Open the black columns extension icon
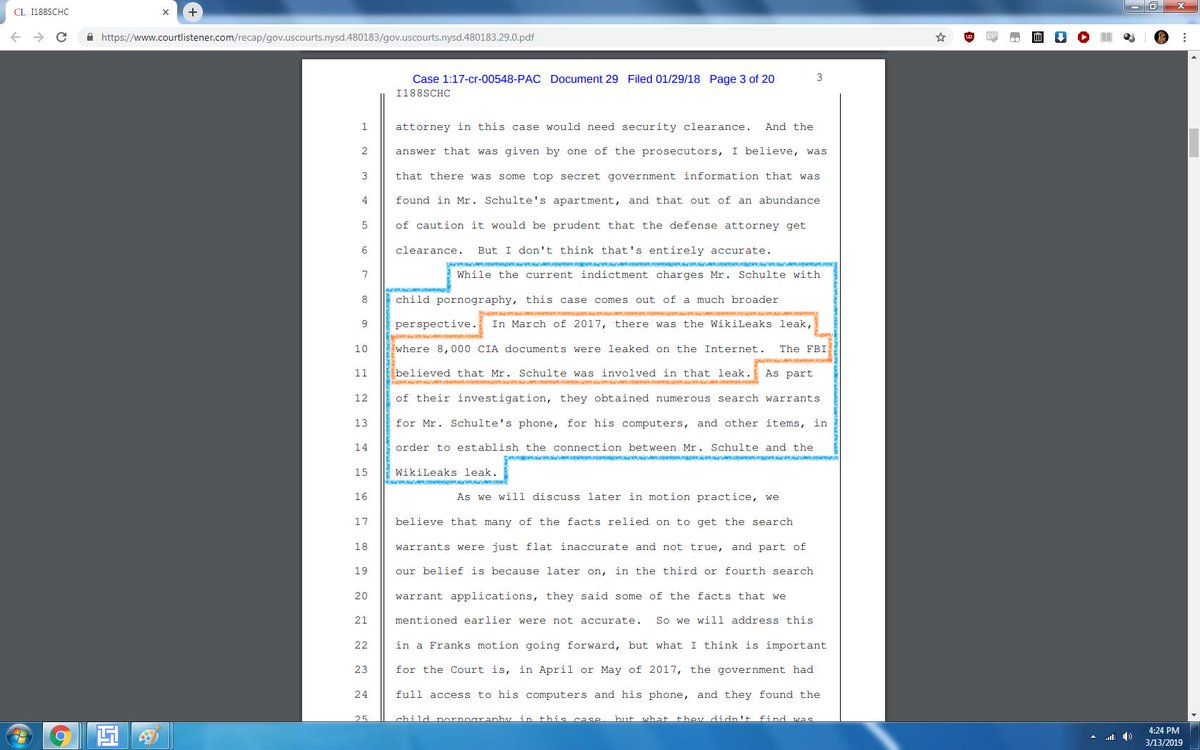This screenshot has height=750, width=1200. click(1037, 37)
